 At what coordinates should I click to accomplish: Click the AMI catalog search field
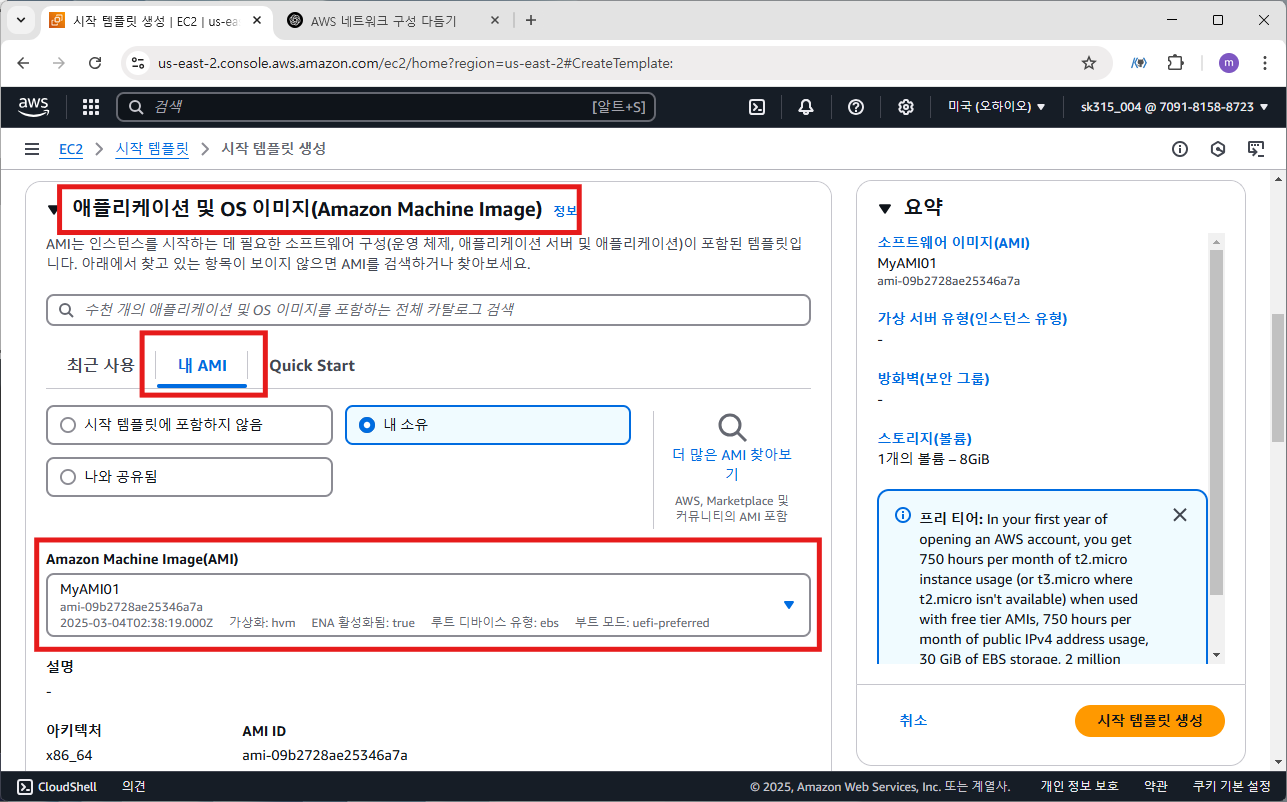428,310
